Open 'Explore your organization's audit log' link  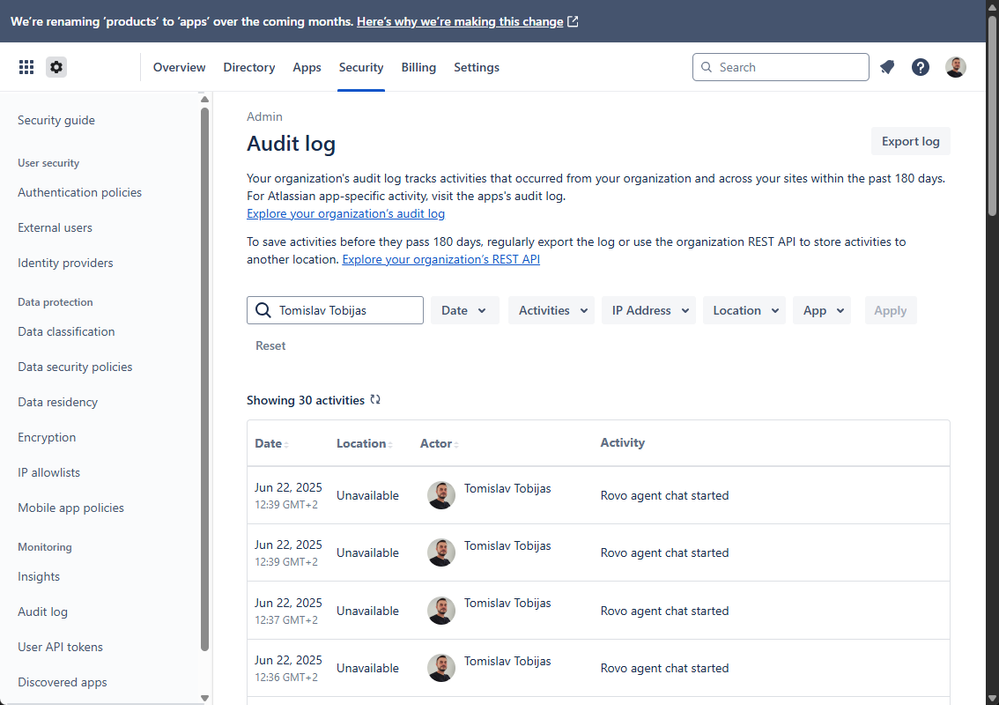coord(345,213)
